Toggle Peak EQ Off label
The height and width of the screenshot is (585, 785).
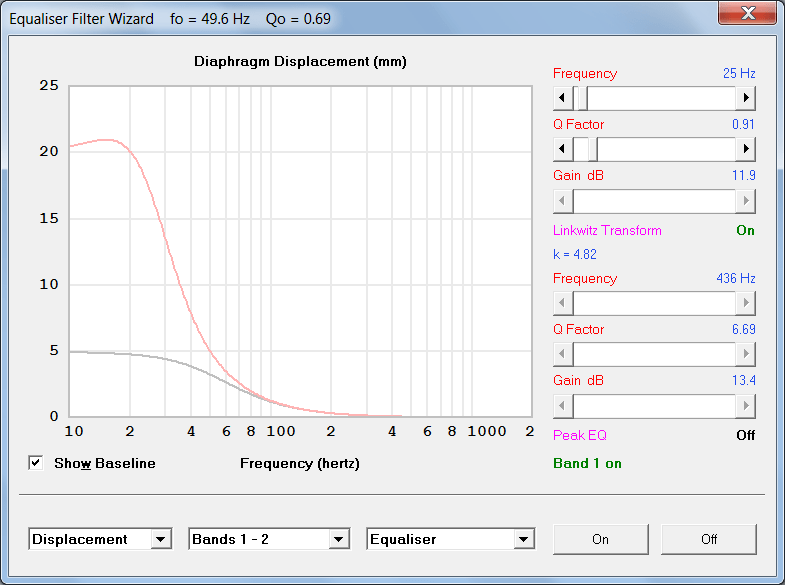click(x=745, y=435)
